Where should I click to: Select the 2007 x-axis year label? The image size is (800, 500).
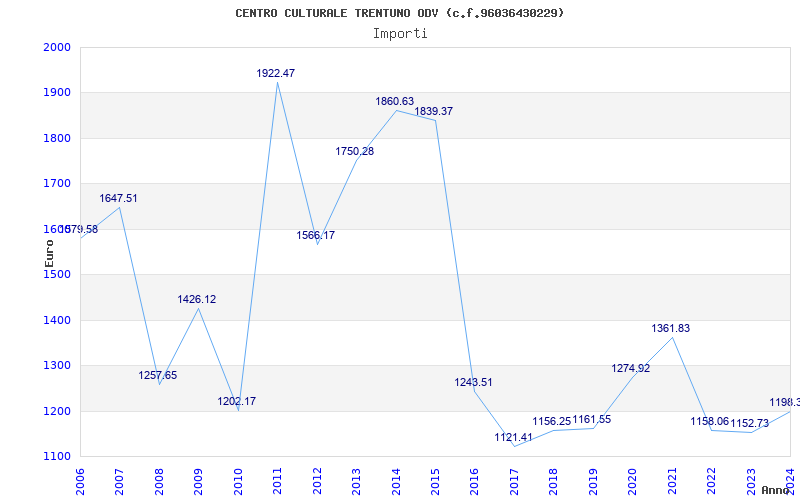point(119,482)
